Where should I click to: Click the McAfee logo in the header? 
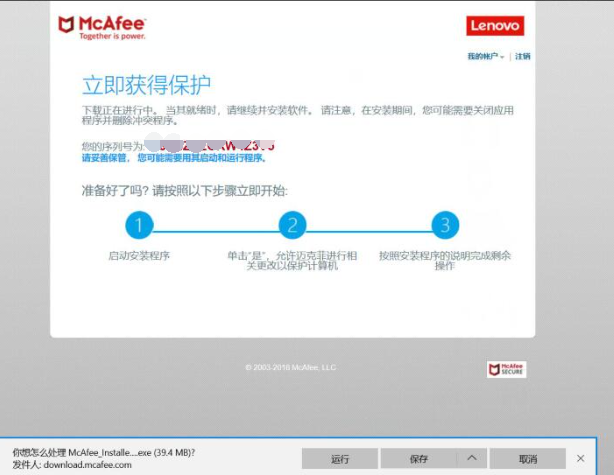[x=102, y=27]
